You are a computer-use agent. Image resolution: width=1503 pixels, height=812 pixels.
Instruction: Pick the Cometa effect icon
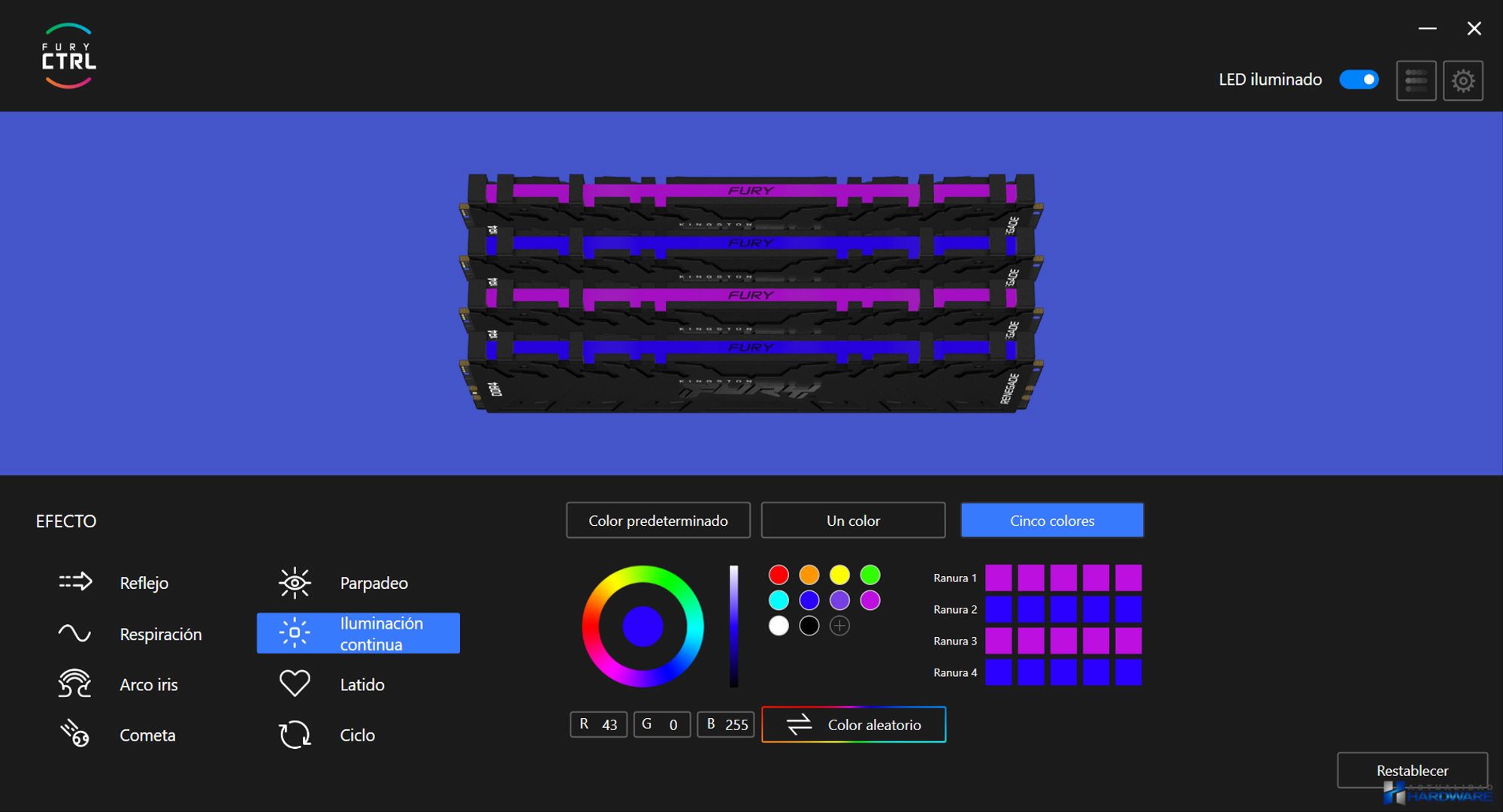[x=74, y=734]
